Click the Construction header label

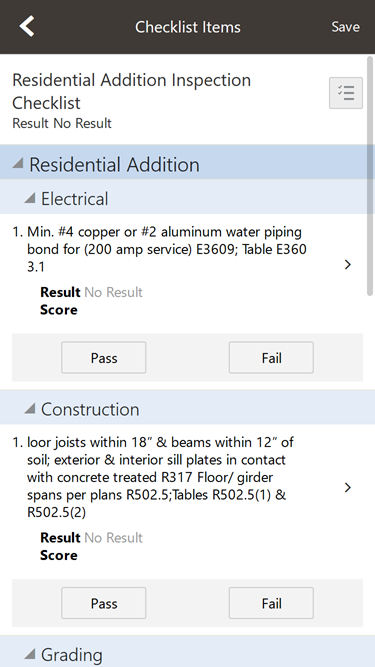pos(90,409)
